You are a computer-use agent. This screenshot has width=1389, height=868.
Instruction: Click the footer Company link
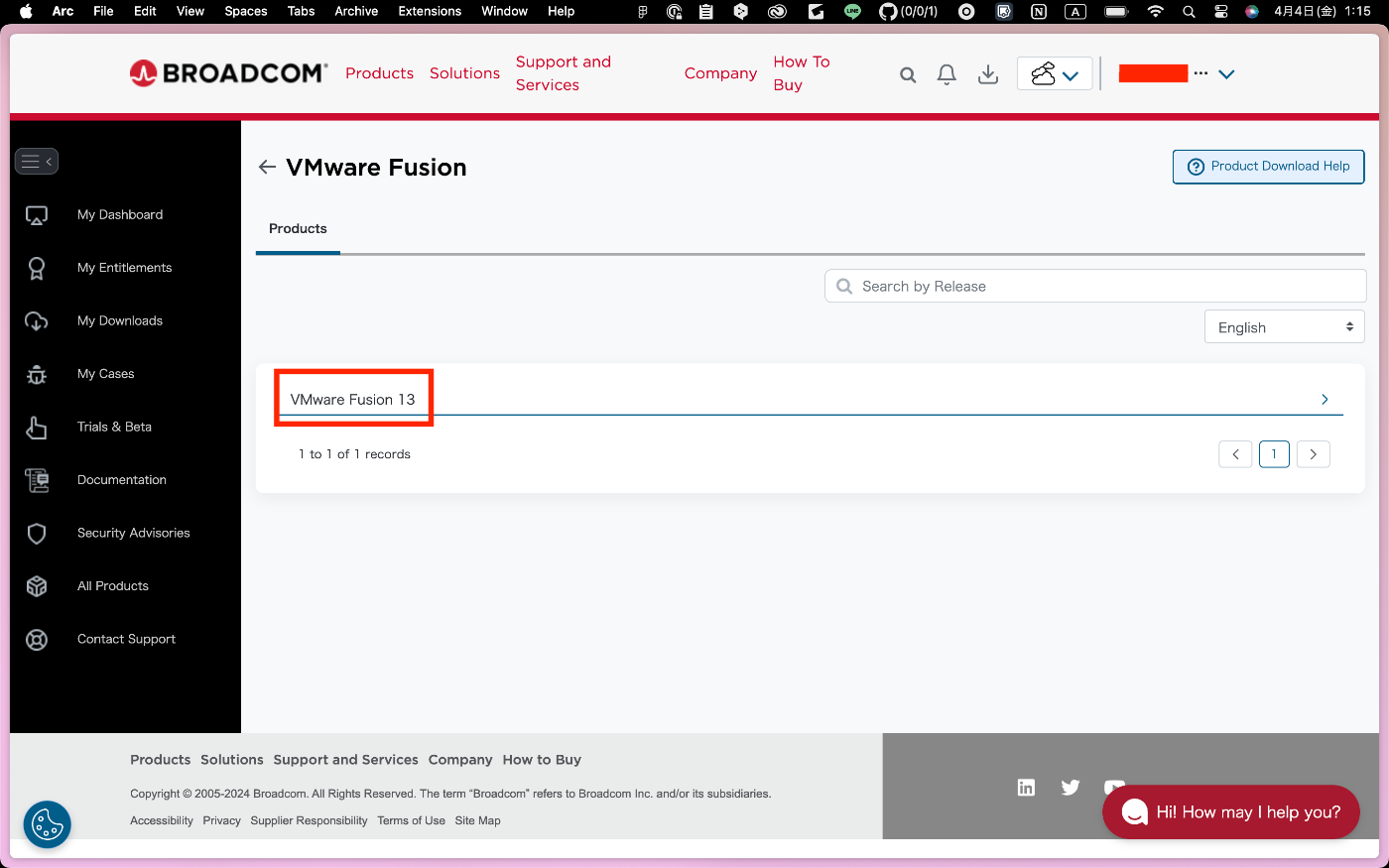[460, 760]
